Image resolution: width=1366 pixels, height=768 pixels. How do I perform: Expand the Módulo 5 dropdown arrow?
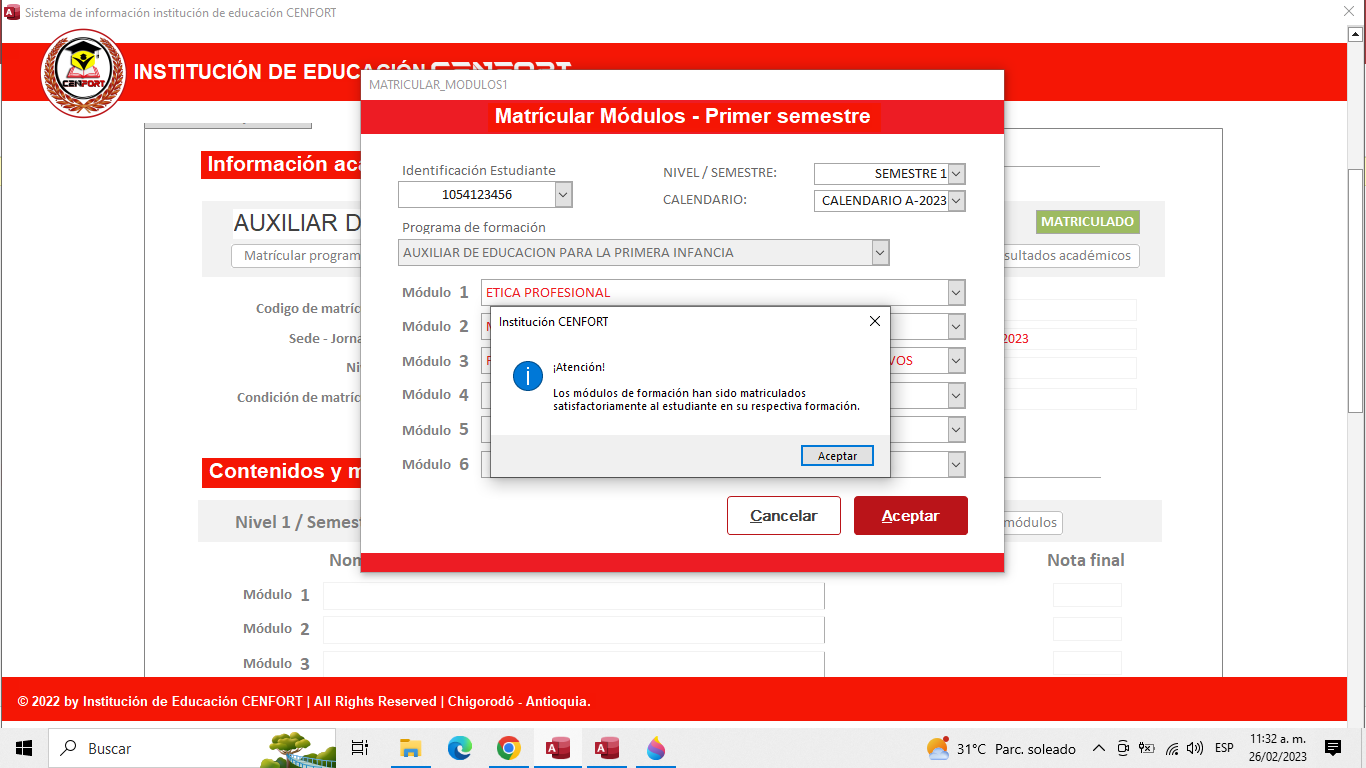click(x=956, y=430)
